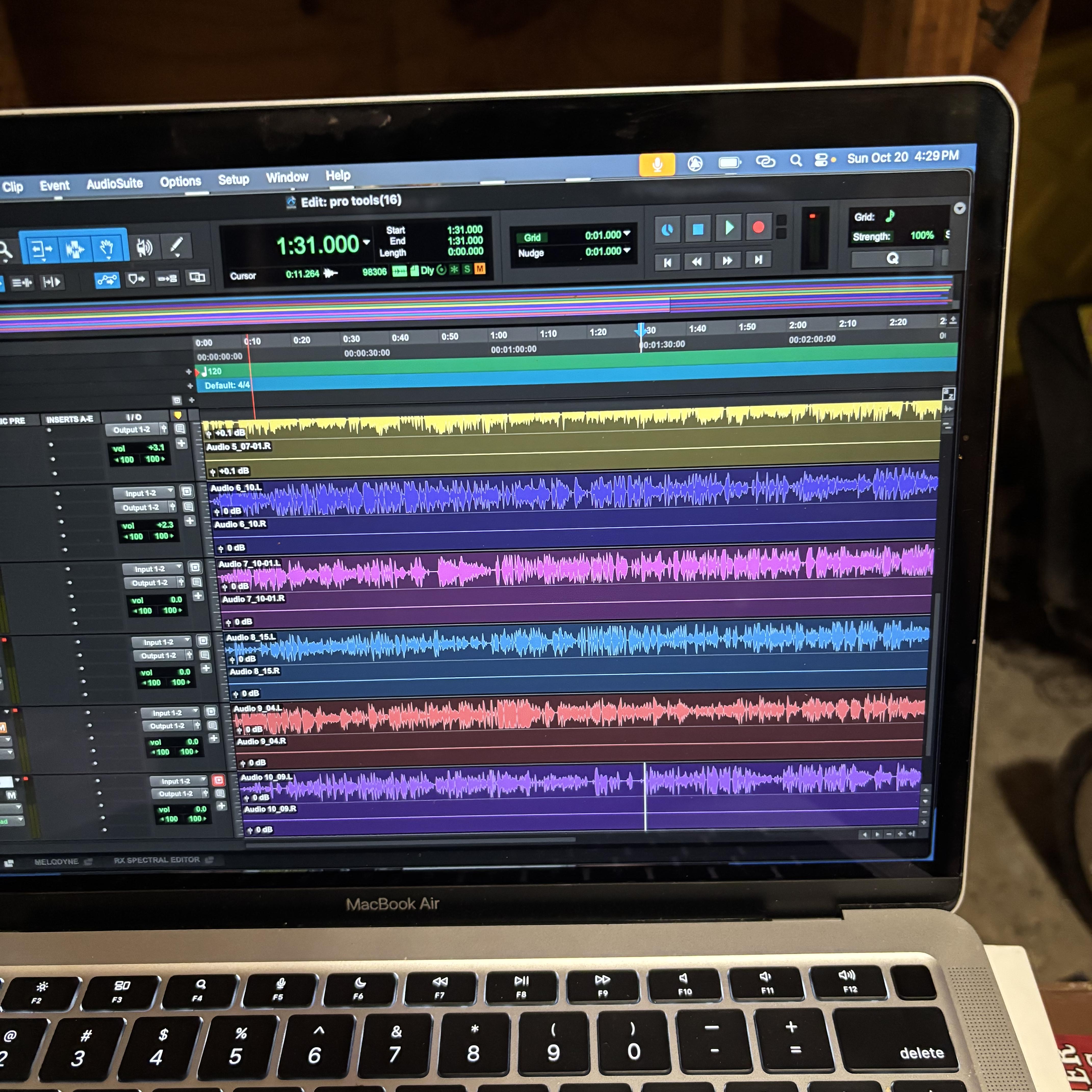This screenshot has height=1092, width=1092.
Task: Select the Grabber hand tool
Action: coord(107,247)
